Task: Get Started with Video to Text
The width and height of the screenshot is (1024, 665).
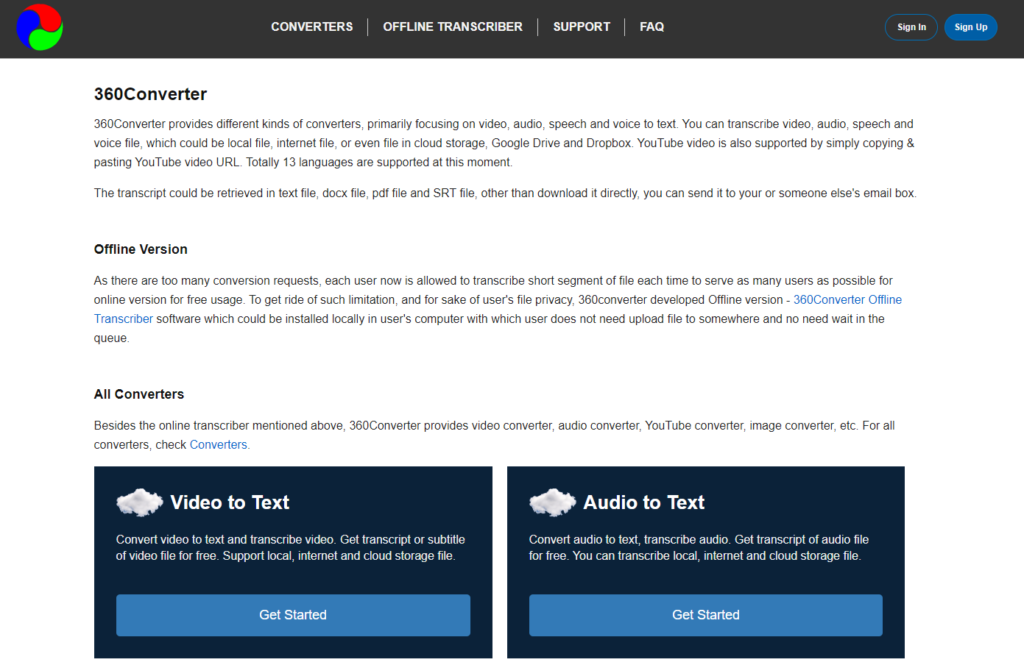Action: 293,615
